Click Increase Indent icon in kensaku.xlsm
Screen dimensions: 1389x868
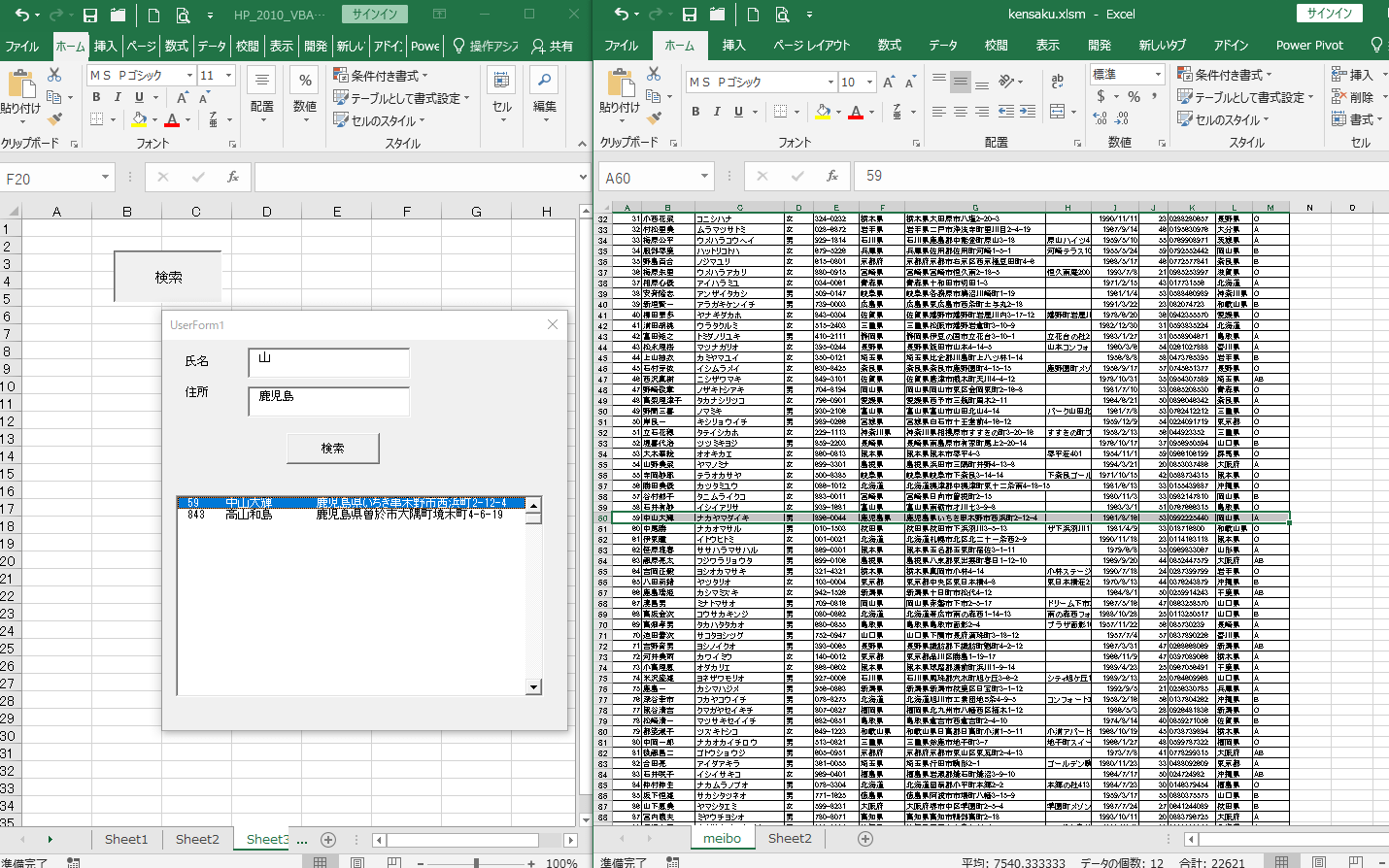coord(1028,113)
